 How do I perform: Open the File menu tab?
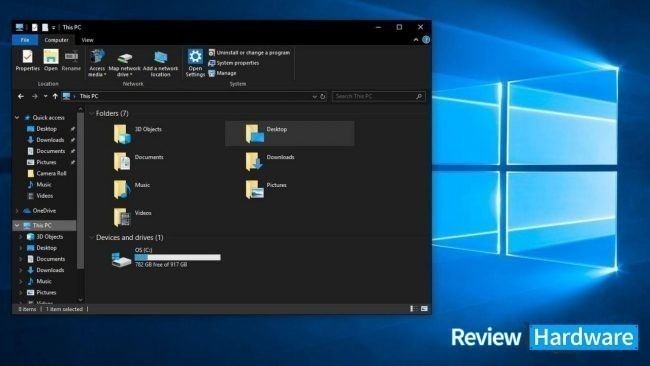click(x=25, y=40)
